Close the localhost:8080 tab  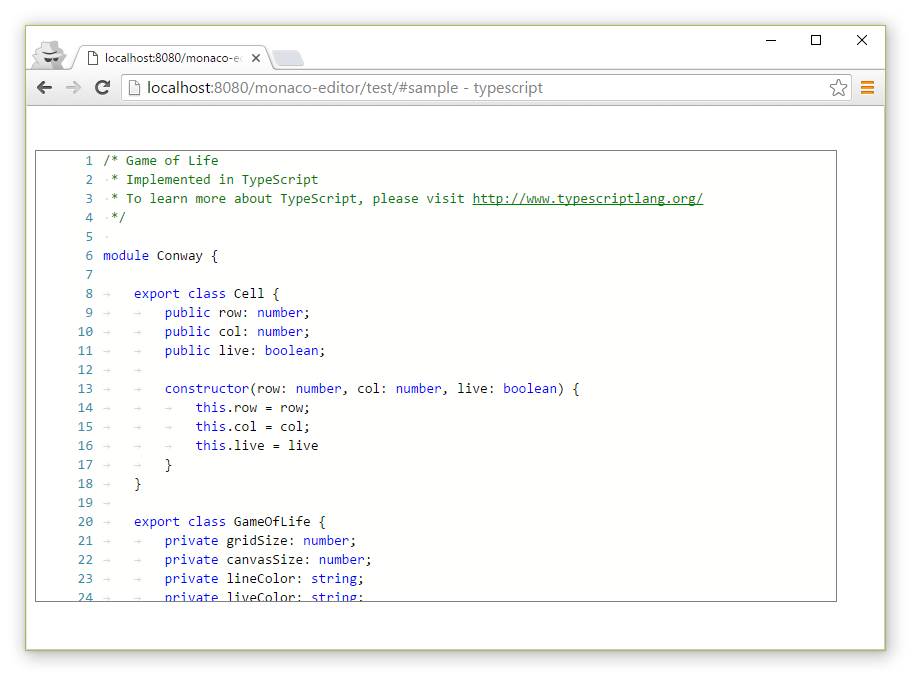click(256, 58)
